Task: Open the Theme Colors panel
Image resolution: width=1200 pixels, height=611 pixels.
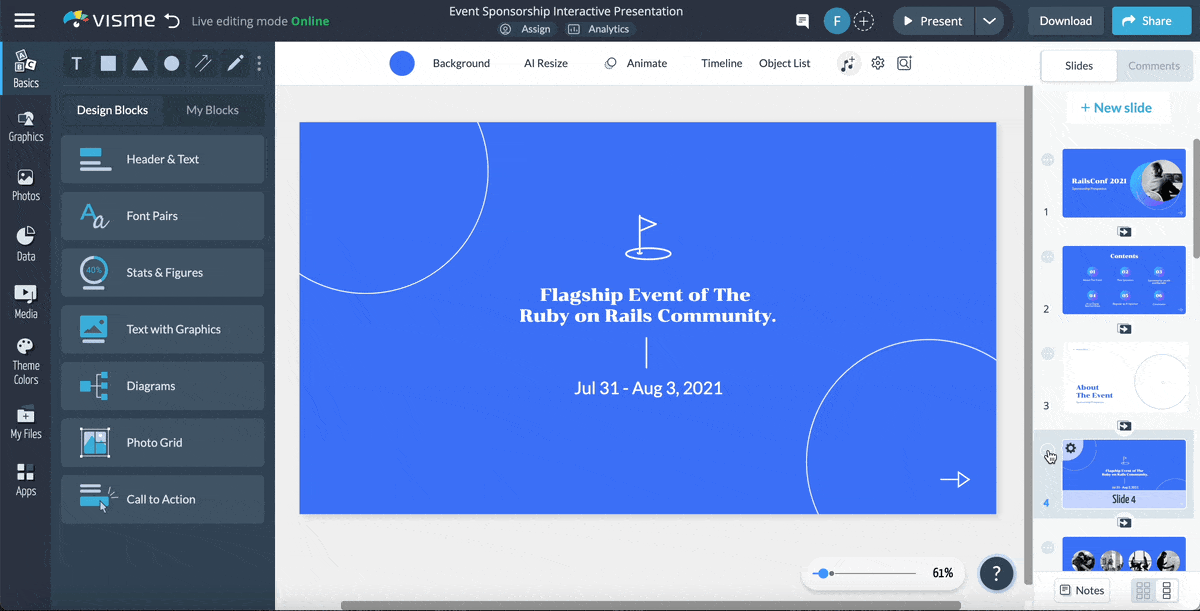Action: (x=26, y=361)
